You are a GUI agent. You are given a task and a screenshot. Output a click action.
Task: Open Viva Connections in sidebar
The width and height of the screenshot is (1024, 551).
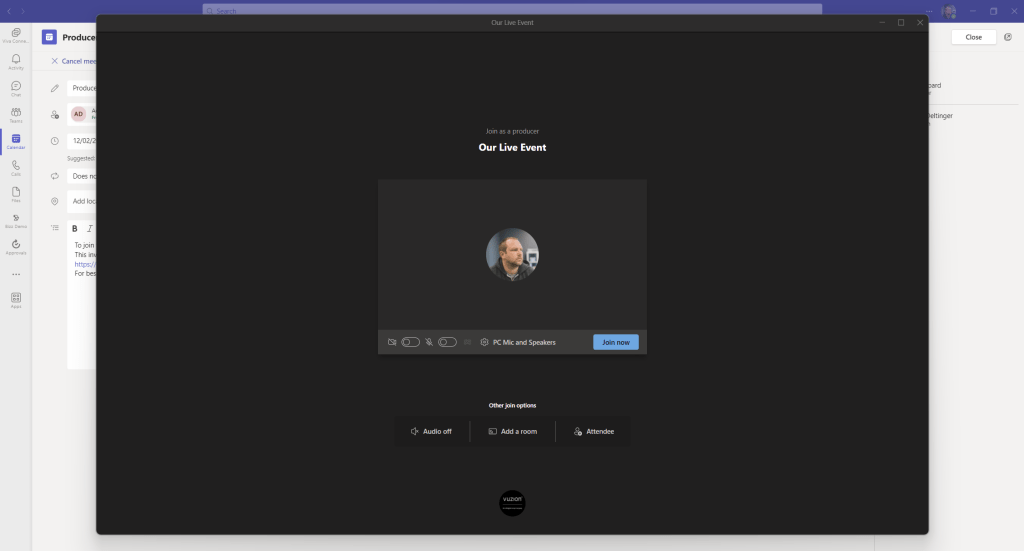click(15, 35)
